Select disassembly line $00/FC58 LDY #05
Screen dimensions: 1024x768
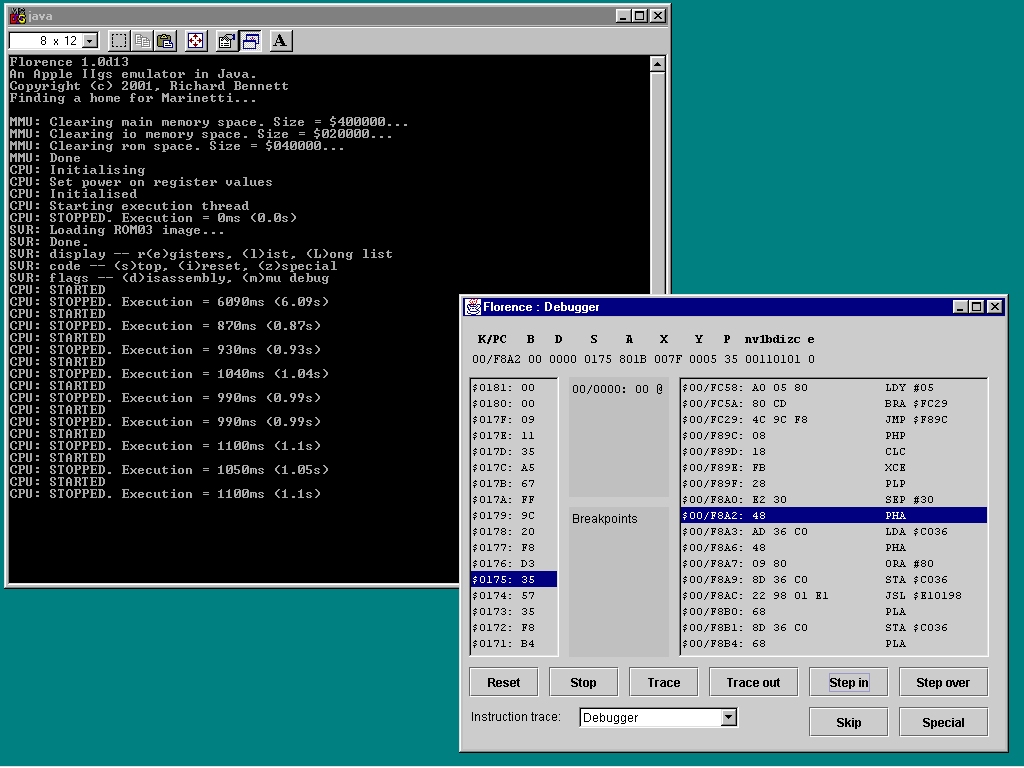(833, 387)
